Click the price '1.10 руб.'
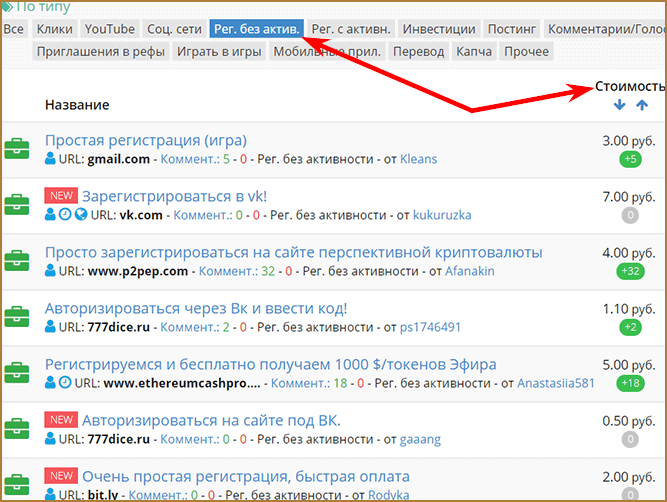 click(629, 309)
